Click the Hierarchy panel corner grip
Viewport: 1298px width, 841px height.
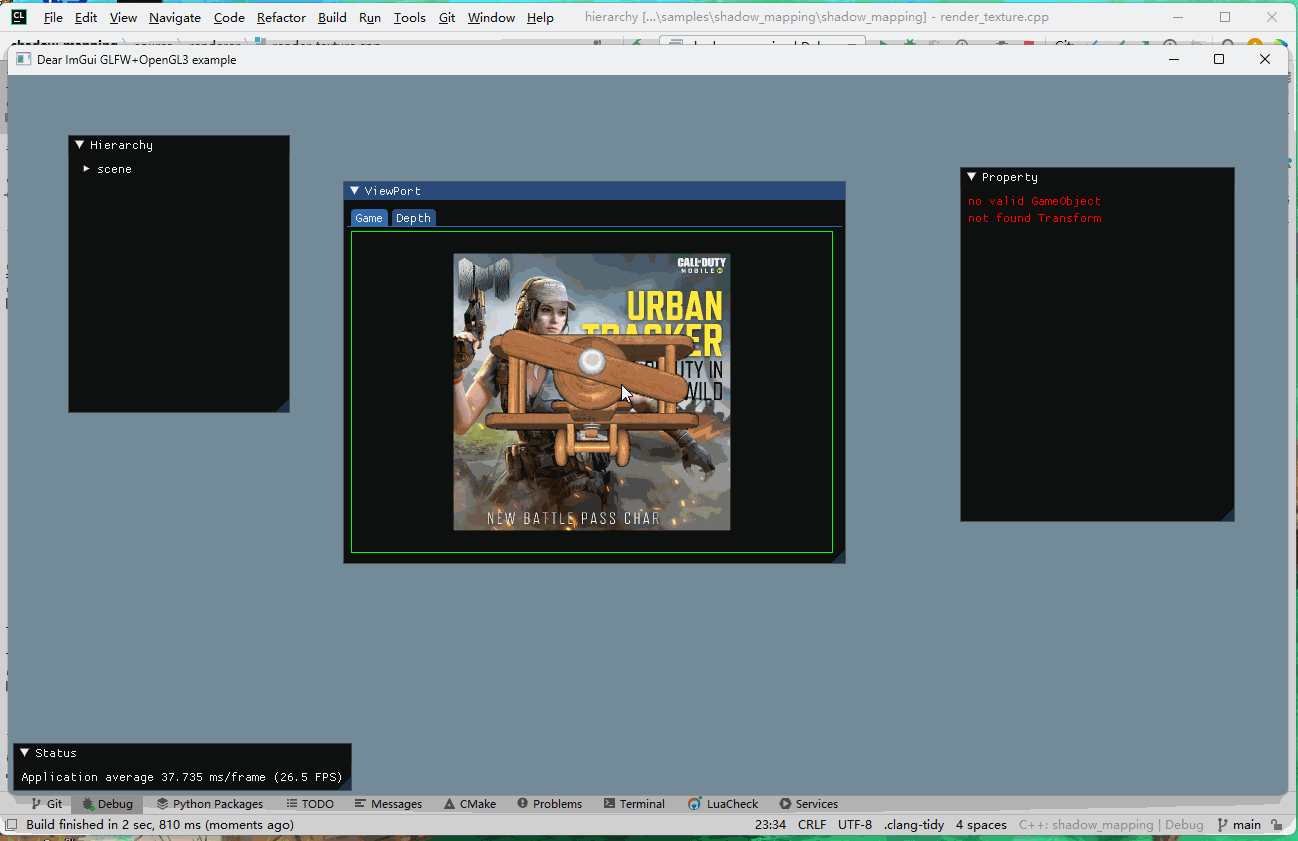(283, 406)
